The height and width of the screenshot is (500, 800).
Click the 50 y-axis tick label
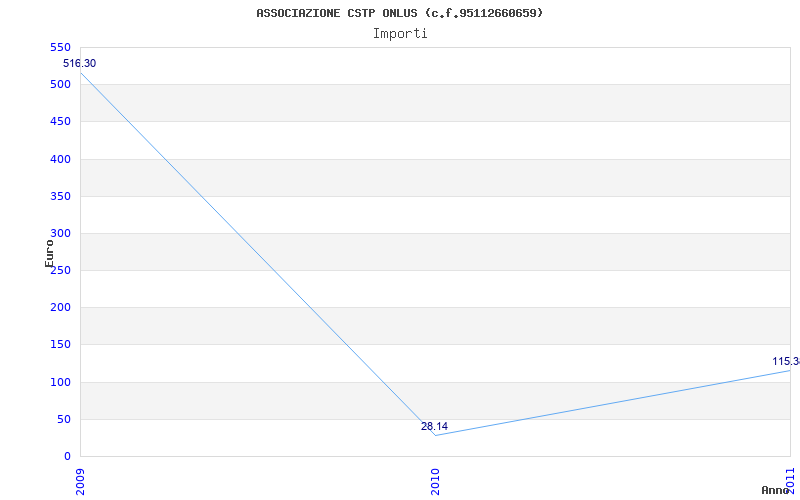63,419
